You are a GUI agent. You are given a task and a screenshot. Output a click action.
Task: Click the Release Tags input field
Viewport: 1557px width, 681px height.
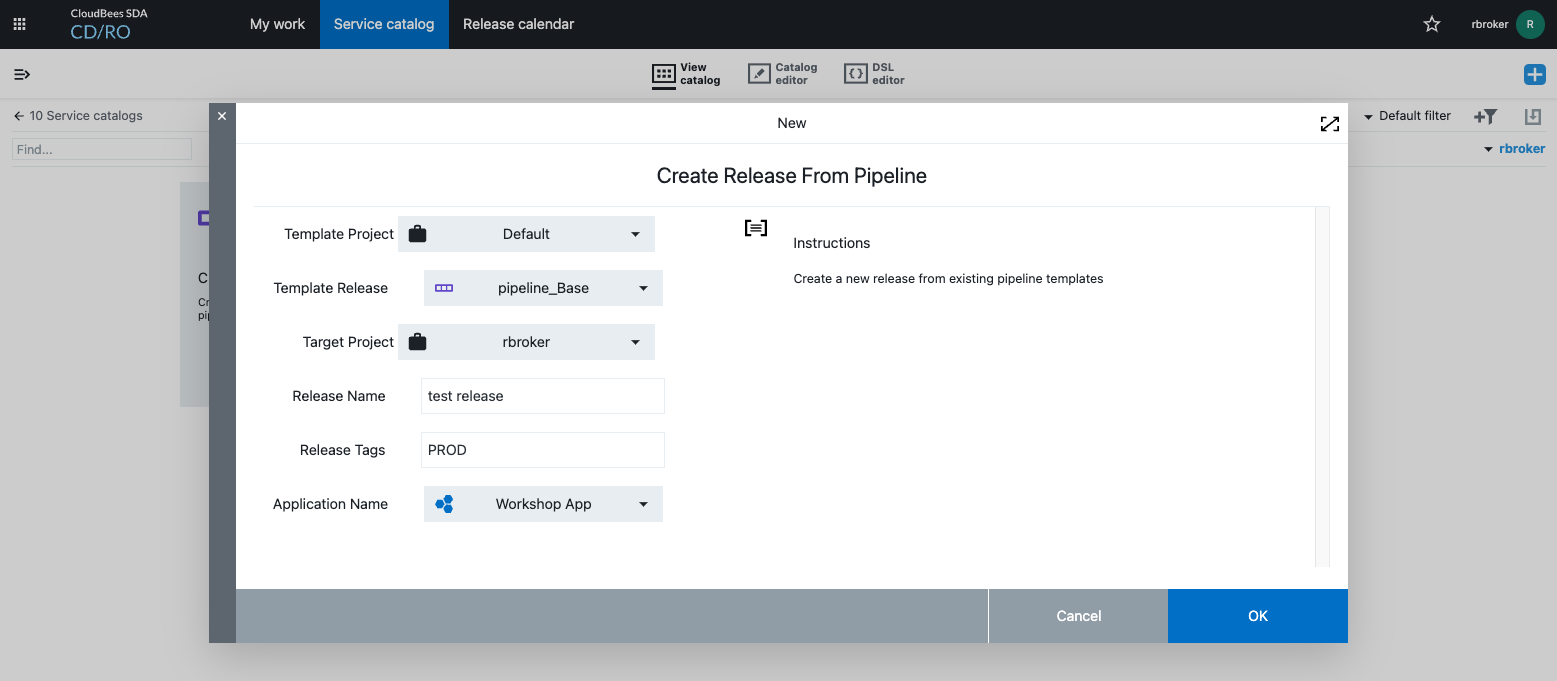543,450
